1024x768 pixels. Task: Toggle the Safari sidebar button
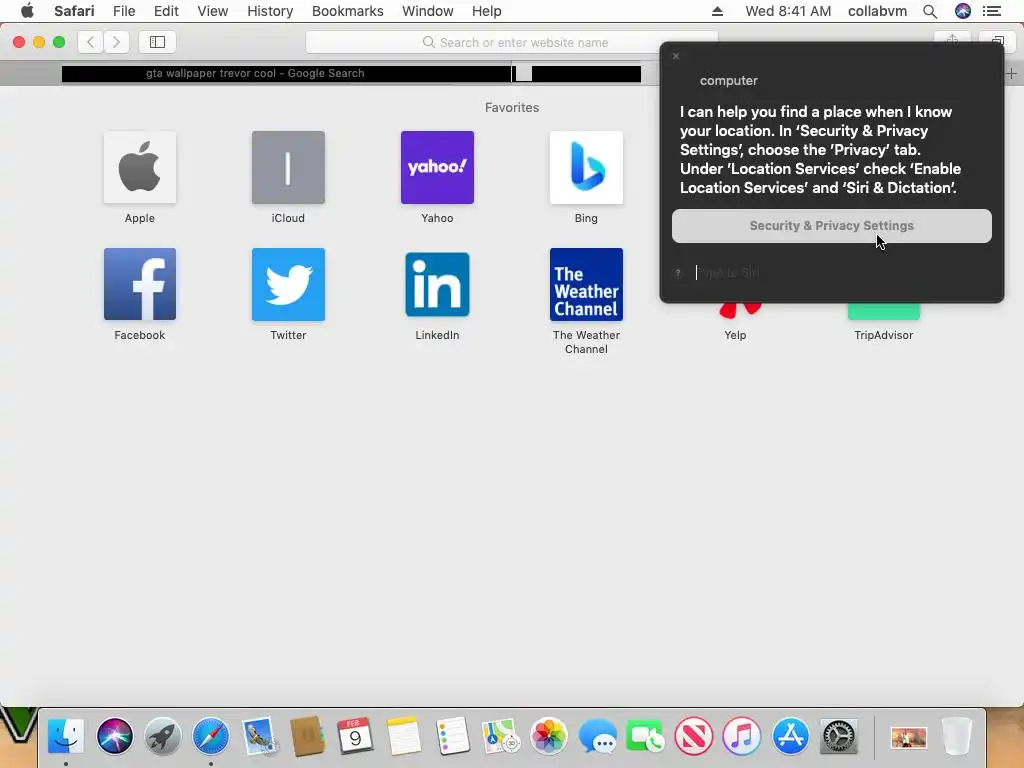click(157, 42)
